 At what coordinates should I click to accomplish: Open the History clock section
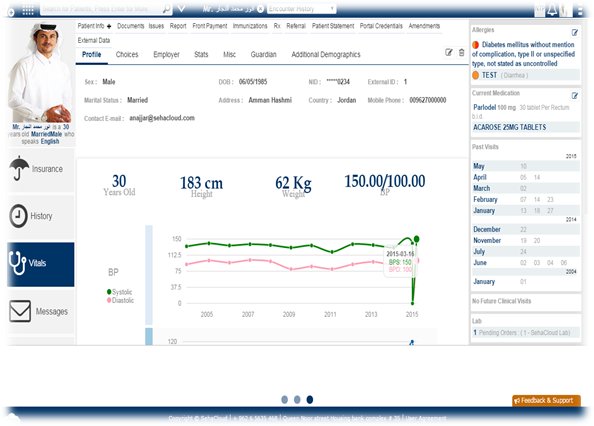pos(41,216)
